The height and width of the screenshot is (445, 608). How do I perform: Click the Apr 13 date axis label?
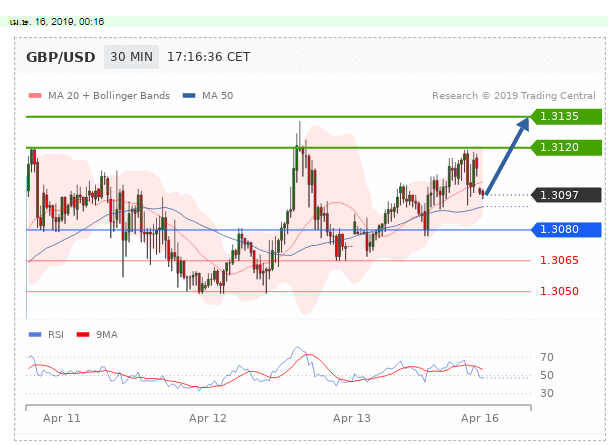point(352,418)
